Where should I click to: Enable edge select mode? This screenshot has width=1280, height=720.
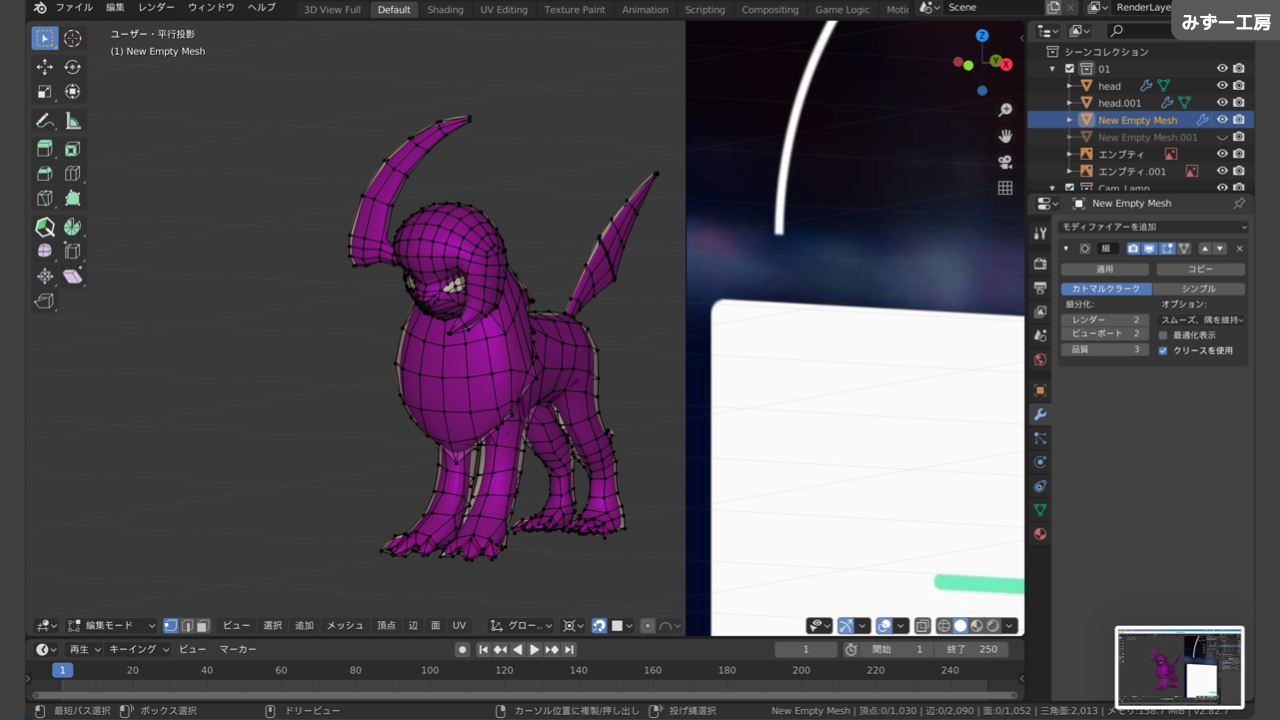[x=186, y=626]
